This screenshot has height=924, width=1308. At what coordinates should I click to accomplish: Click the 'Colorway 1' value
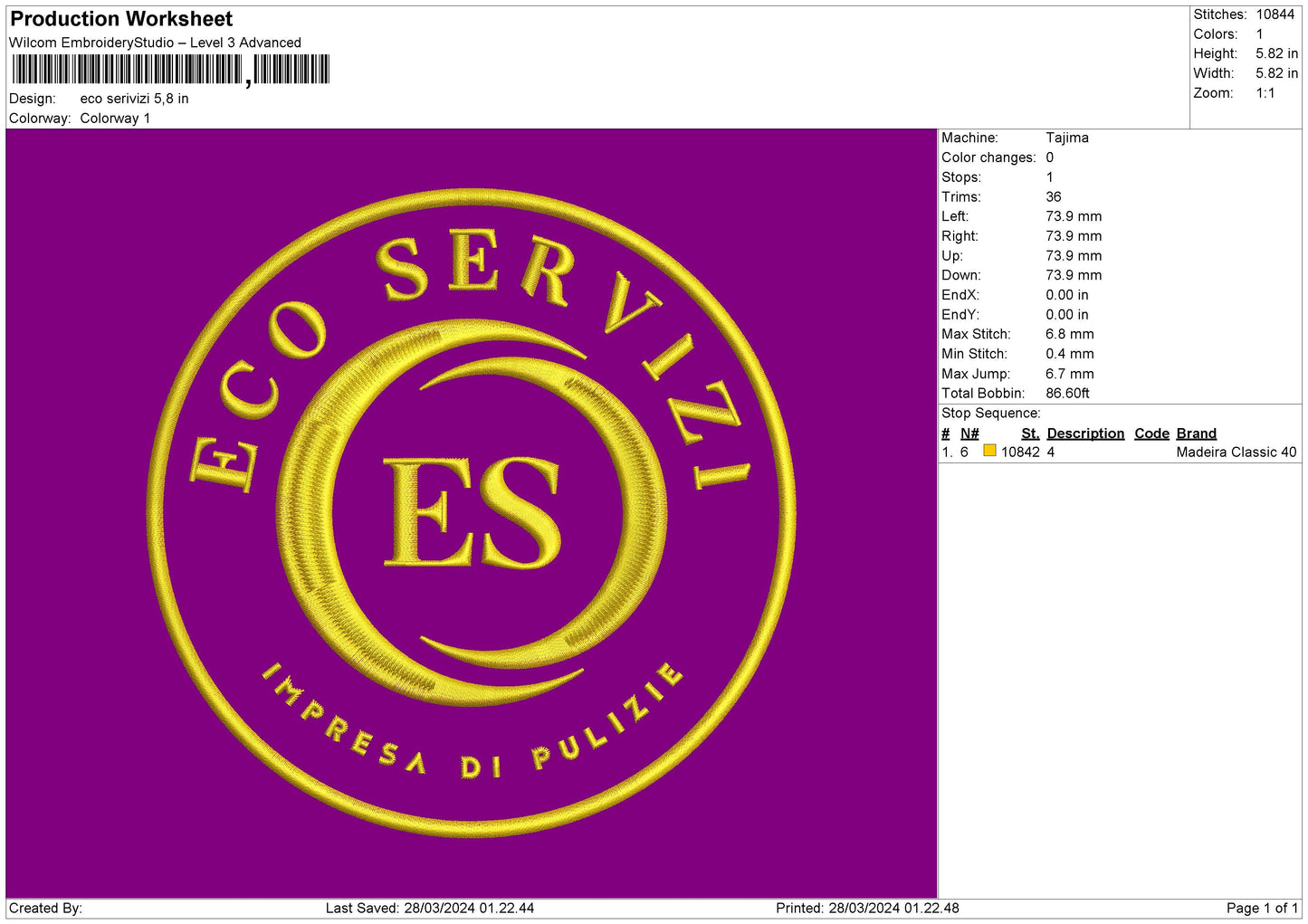(115, 119)
